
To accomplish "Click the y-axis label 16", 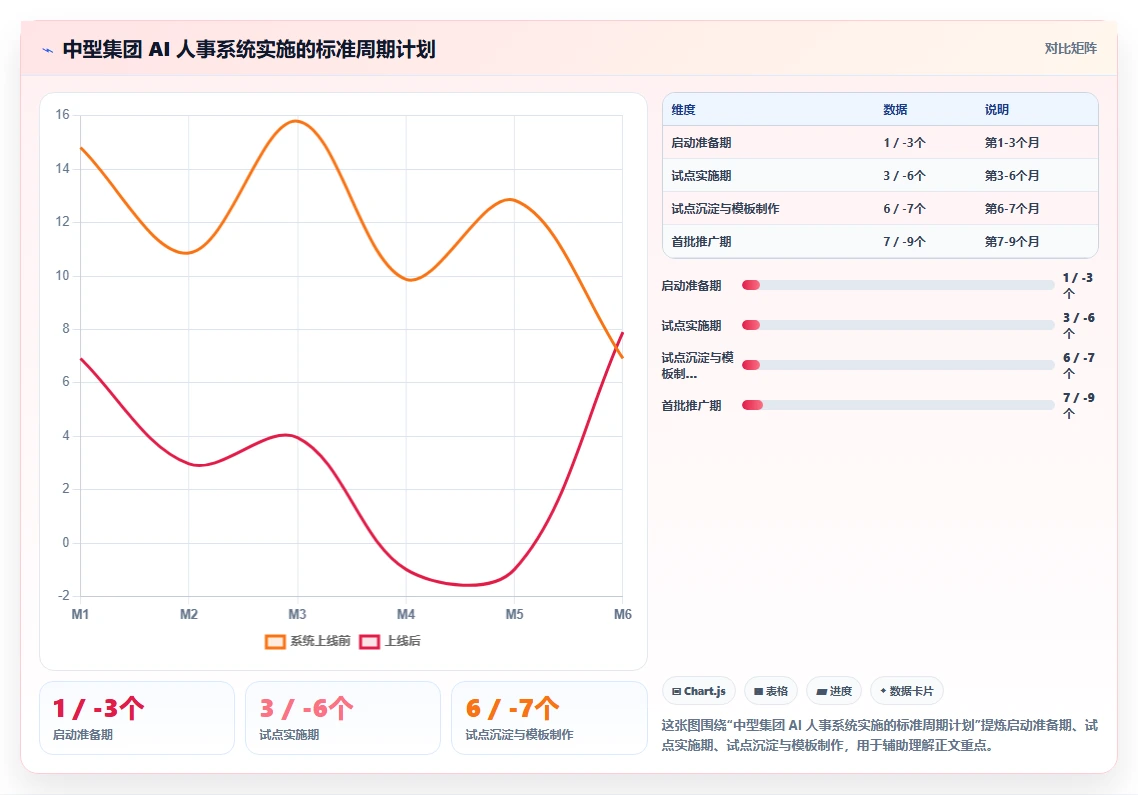I will [x=62, y=115].
